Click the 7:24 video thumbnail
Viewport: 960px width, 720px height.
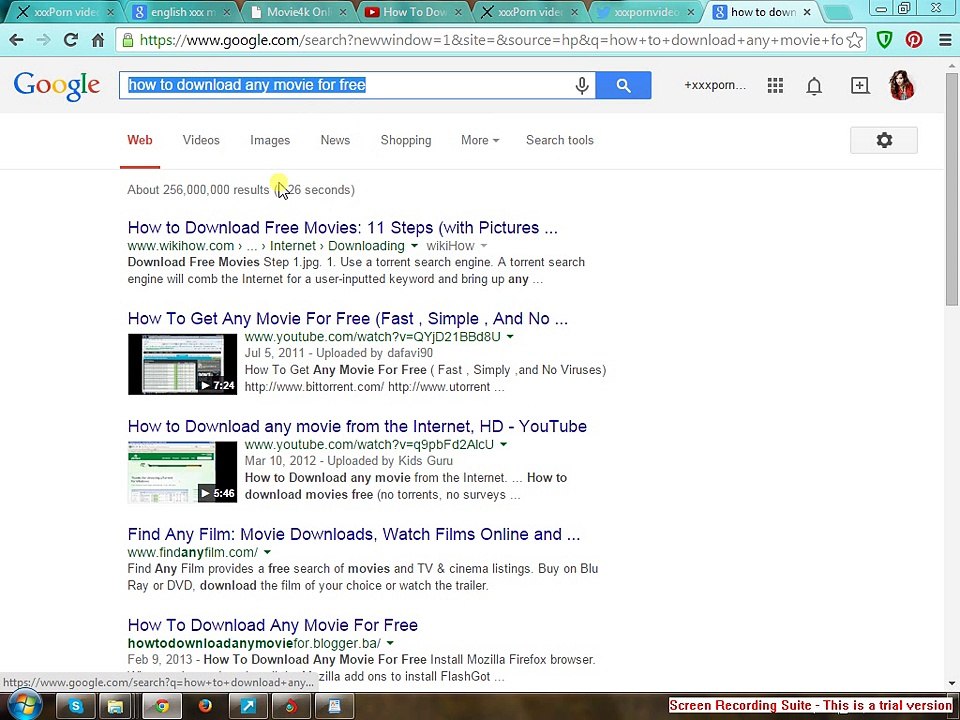pos(182,364)
